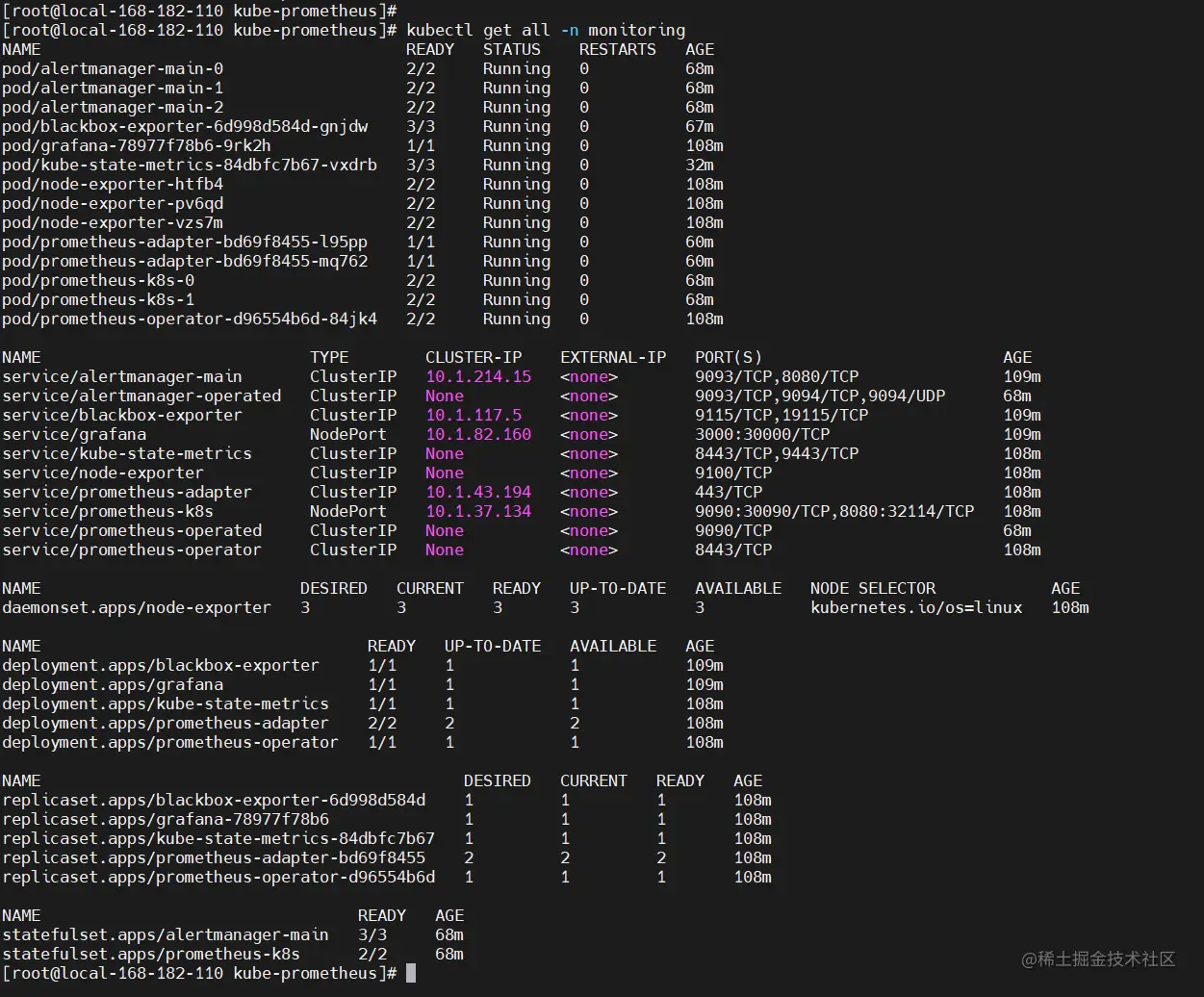Click pod/node-exporter-pv6qd text
1204x997 pixels.
(113, 204)
